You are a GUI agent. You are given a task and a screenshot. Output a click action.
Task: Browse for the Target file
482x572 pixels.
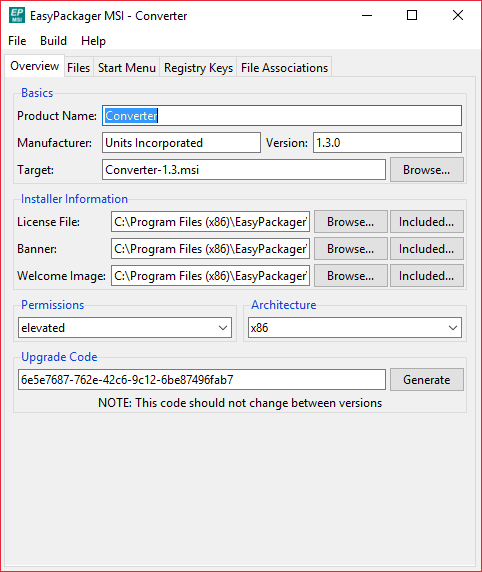pyautogui.click(x=427, y=170)
